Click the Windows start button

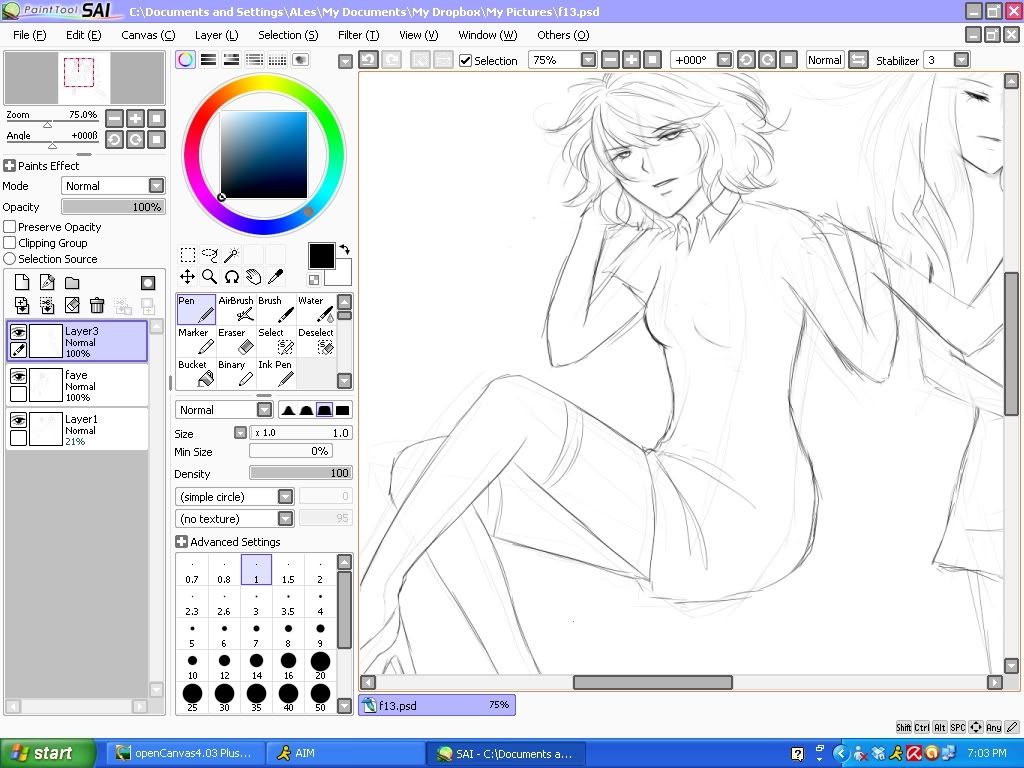[x=48, y=753]
